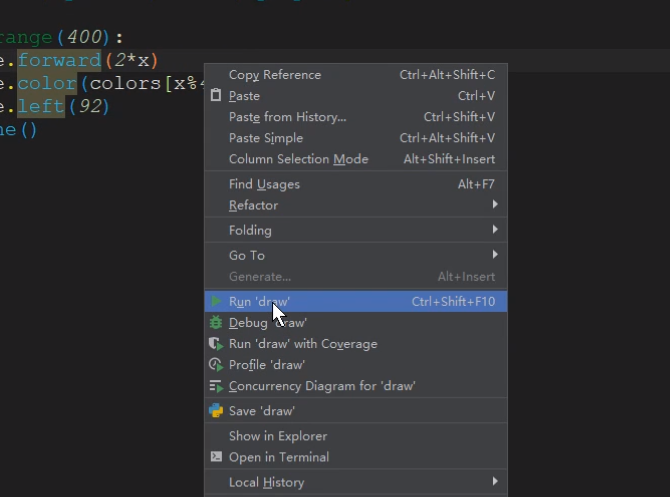The height and width of the screenshot is (497, 670).
Task: Choose Paste from History option
Action: [x=288, y=117]
